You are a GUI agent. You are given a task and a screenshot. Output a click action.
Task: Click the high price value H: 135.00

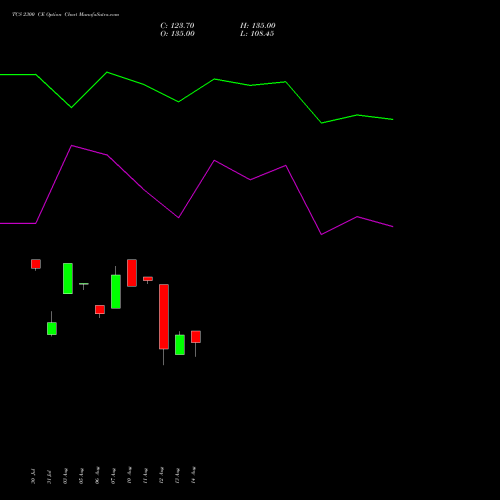pyautogui.click(x=258, y=26)
